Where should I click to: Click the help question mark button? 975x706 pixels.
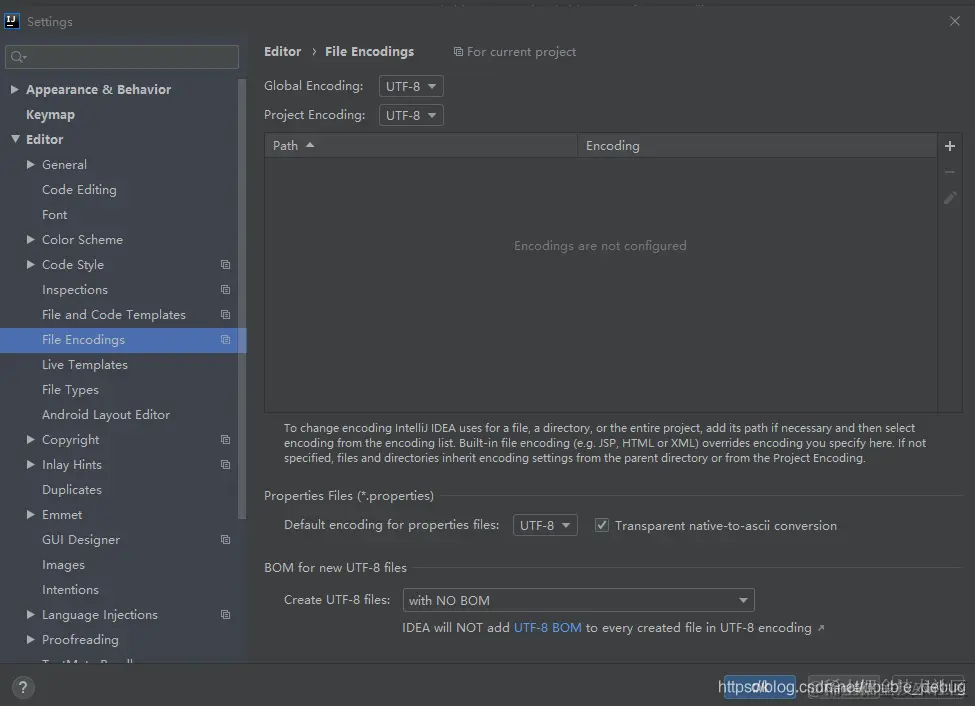(x=23, y=687)
